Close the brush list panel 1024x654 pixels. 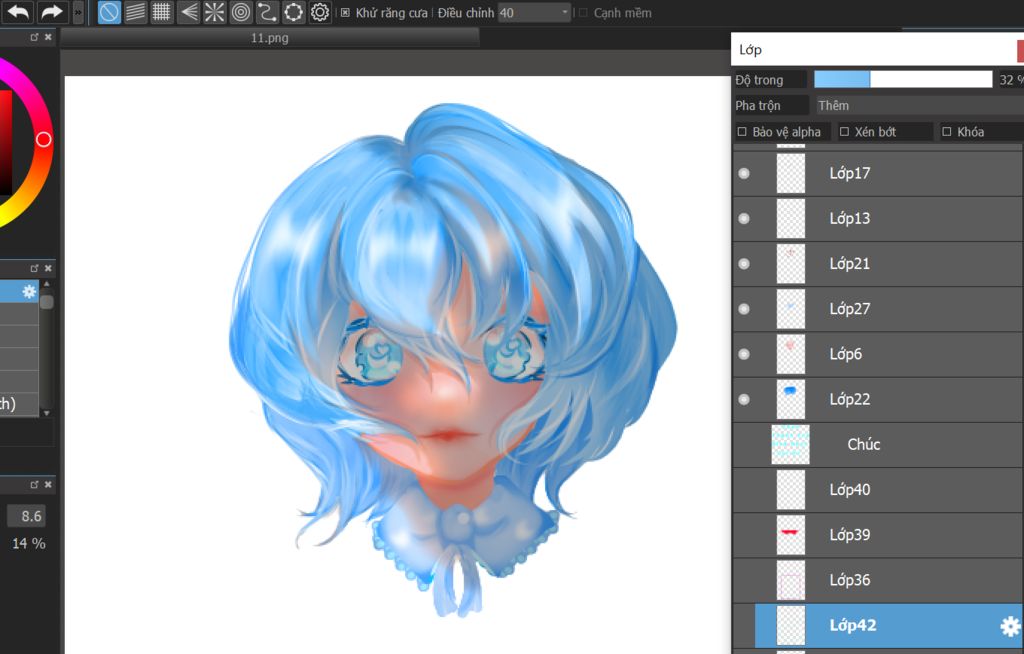point(48,269)
